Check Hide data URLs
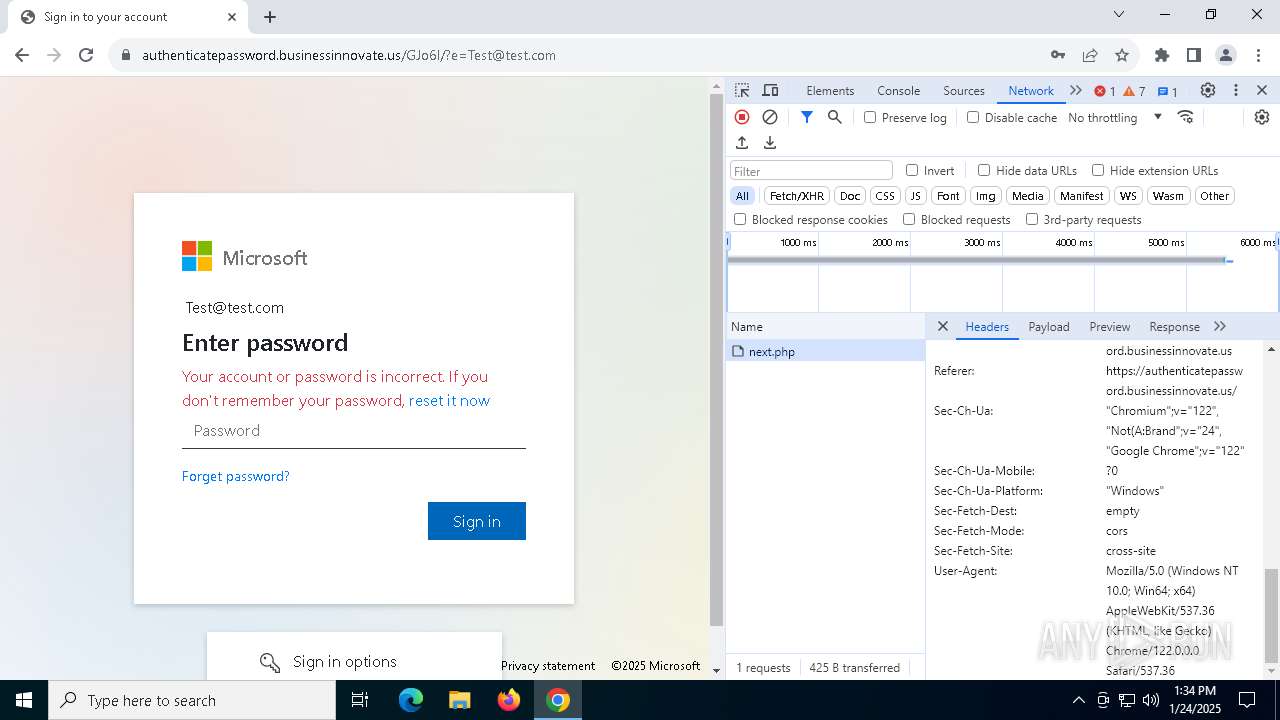This screenshot has width=1280, height=720. tap(984, 170)
